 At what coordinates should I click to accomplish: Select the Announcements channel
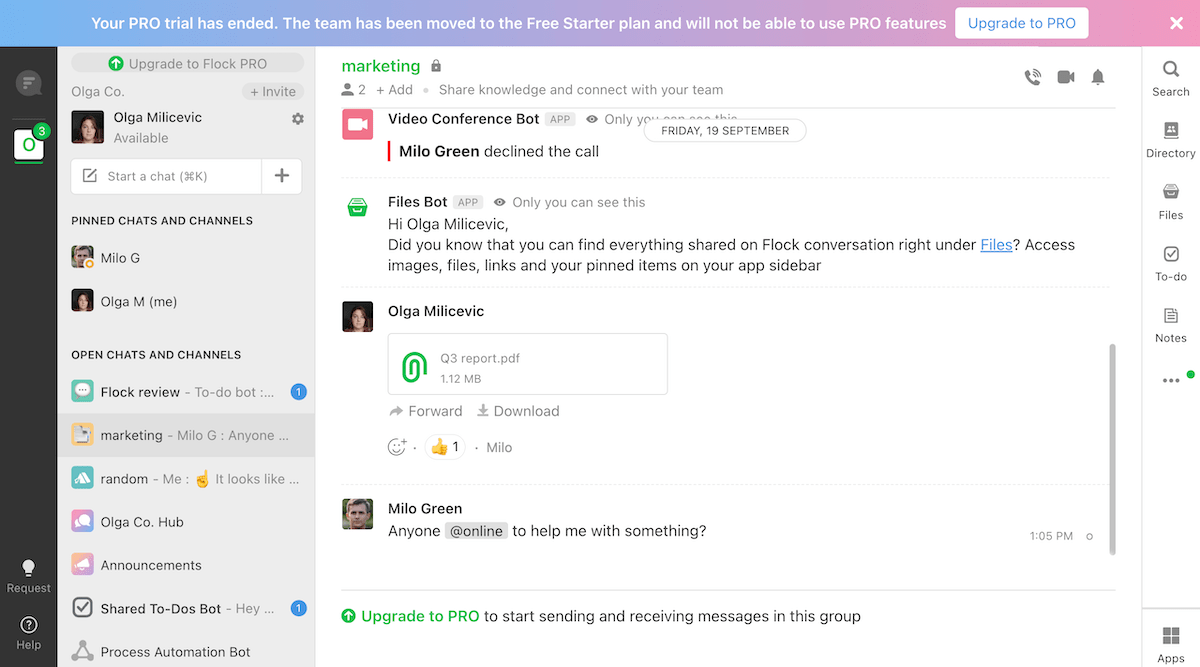coord(151,565)
